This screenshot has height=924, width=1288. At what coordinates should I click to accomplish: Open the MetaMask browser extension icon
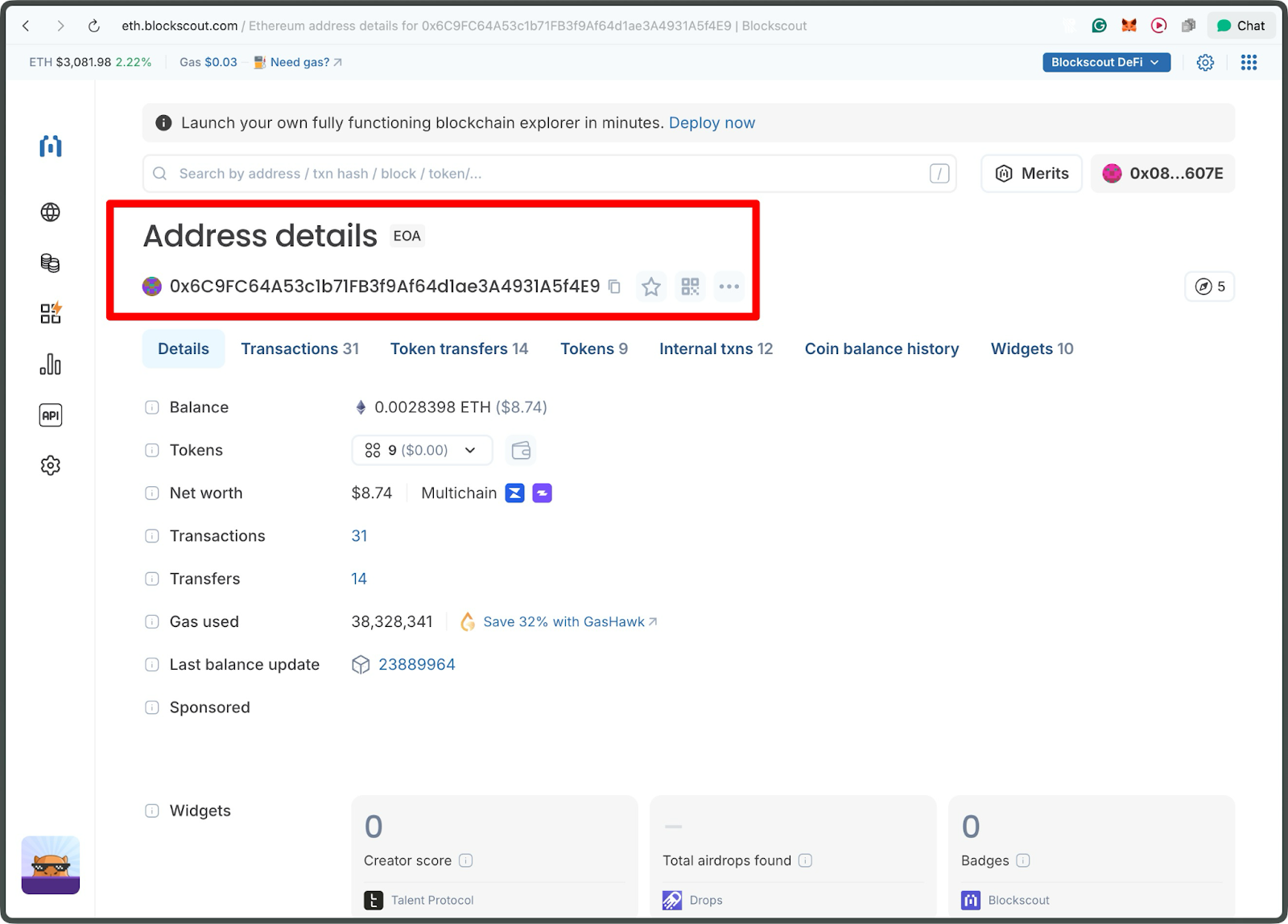point(1129,25)
